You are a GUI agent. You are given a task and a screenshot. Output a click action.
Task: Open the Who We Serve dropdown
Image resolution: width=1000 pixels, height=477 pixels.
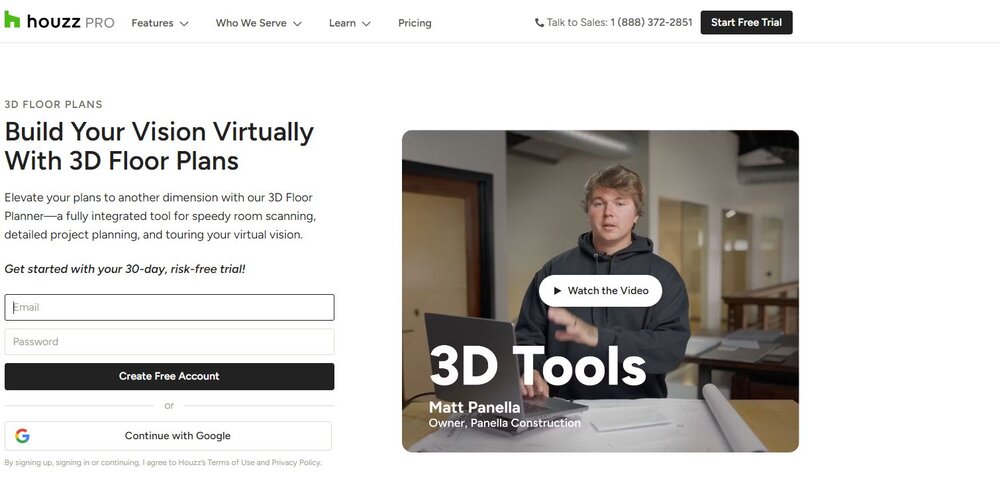[258, 23]
